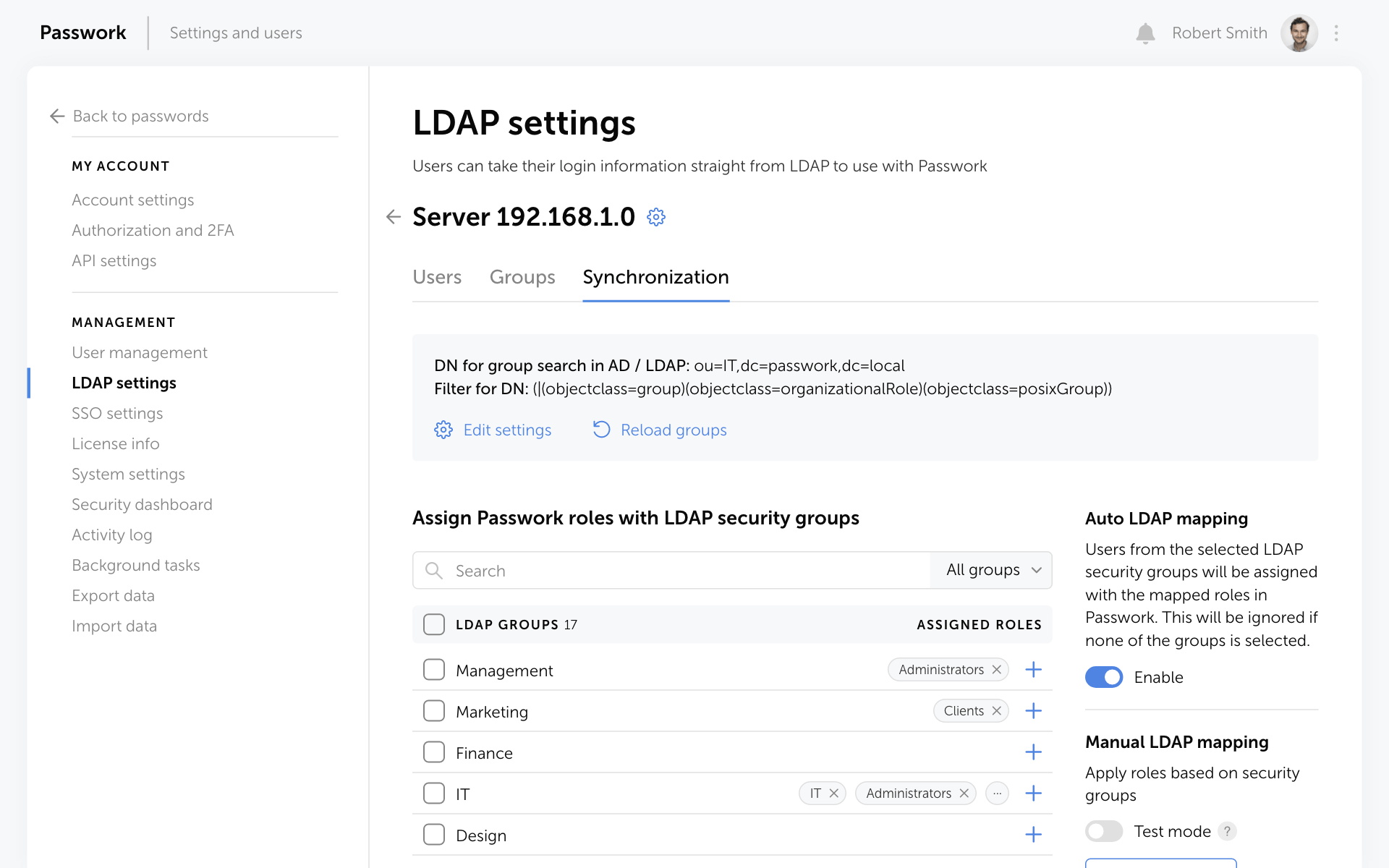Image resolution: width=1389 pixels, height=868 pixels.
Task: Open the All groups filter dropdown
Action: [992, 570]
